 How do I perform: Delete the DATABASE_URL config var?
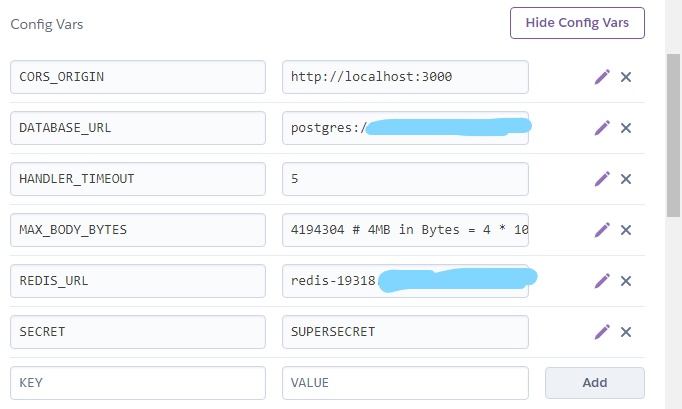pyautogui.click(x=626, y=128)
